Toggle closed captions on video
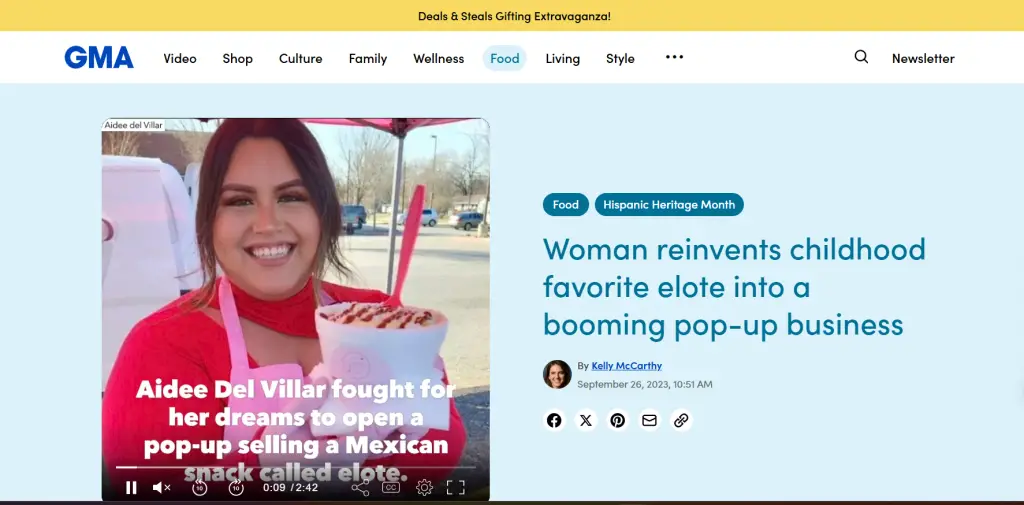Viewport: 1024px width, 505px height. 391,488
